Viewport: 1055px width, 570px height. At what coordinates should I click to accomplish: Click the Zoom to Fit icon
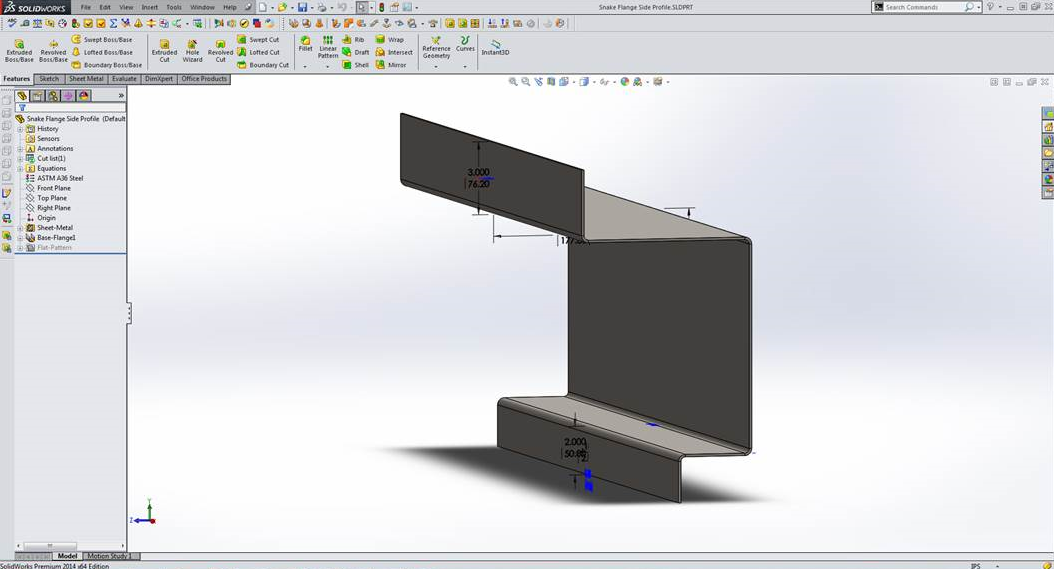(x=513, y=82)
